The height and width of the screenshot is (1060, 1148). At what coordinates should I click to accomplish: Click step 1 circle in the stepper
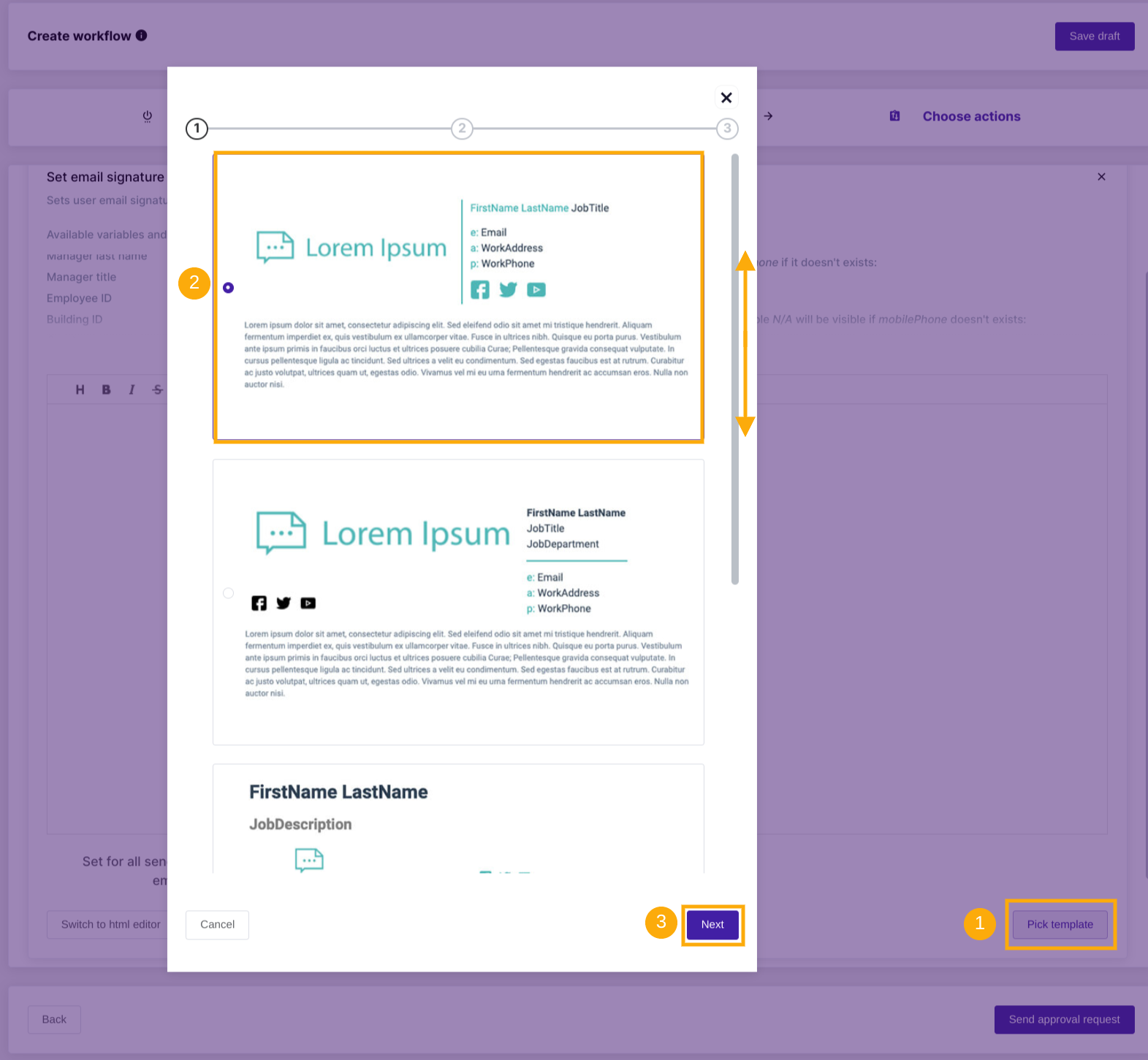(x=197, y=129)
